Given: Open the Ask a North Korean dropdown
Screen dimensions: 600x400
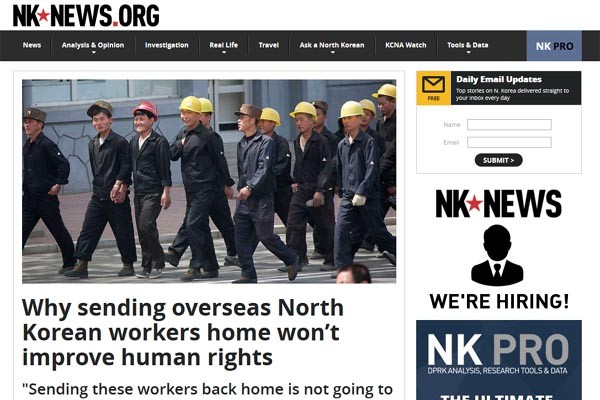Looking at the screenshot, I should (x=332, y=46).
